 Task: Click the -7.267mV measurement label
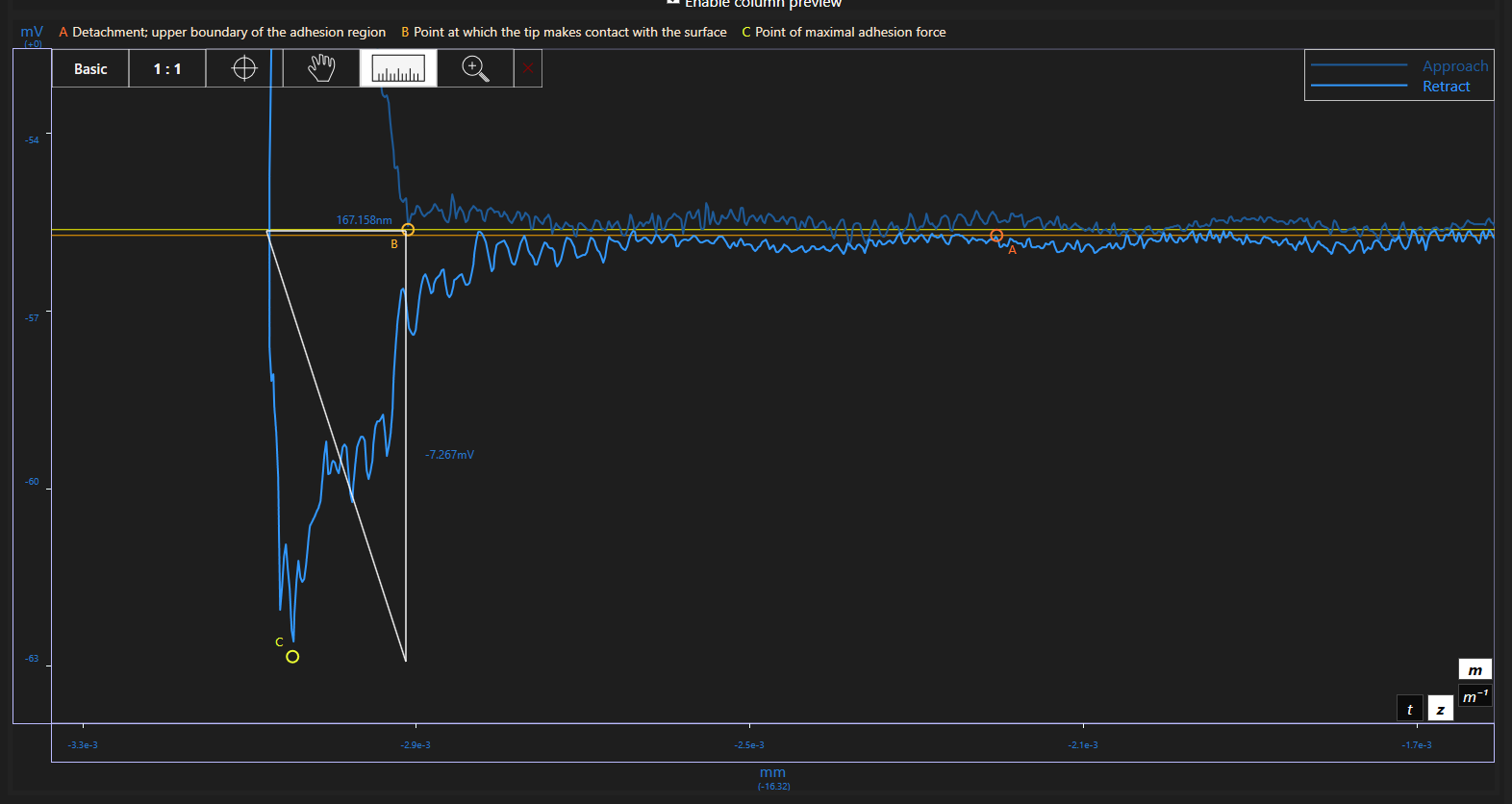(449, 455)
